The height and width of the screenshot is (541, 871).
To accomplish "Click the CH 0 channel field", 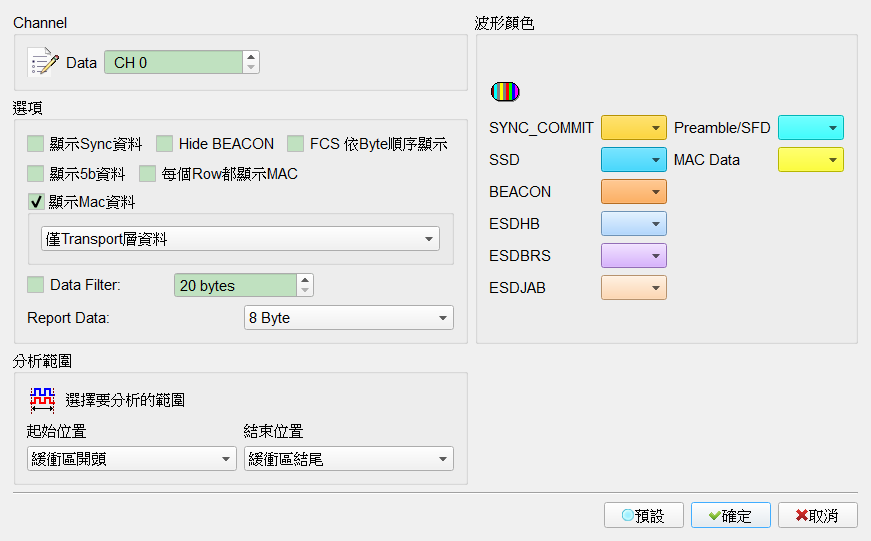I will click(173, 62).
